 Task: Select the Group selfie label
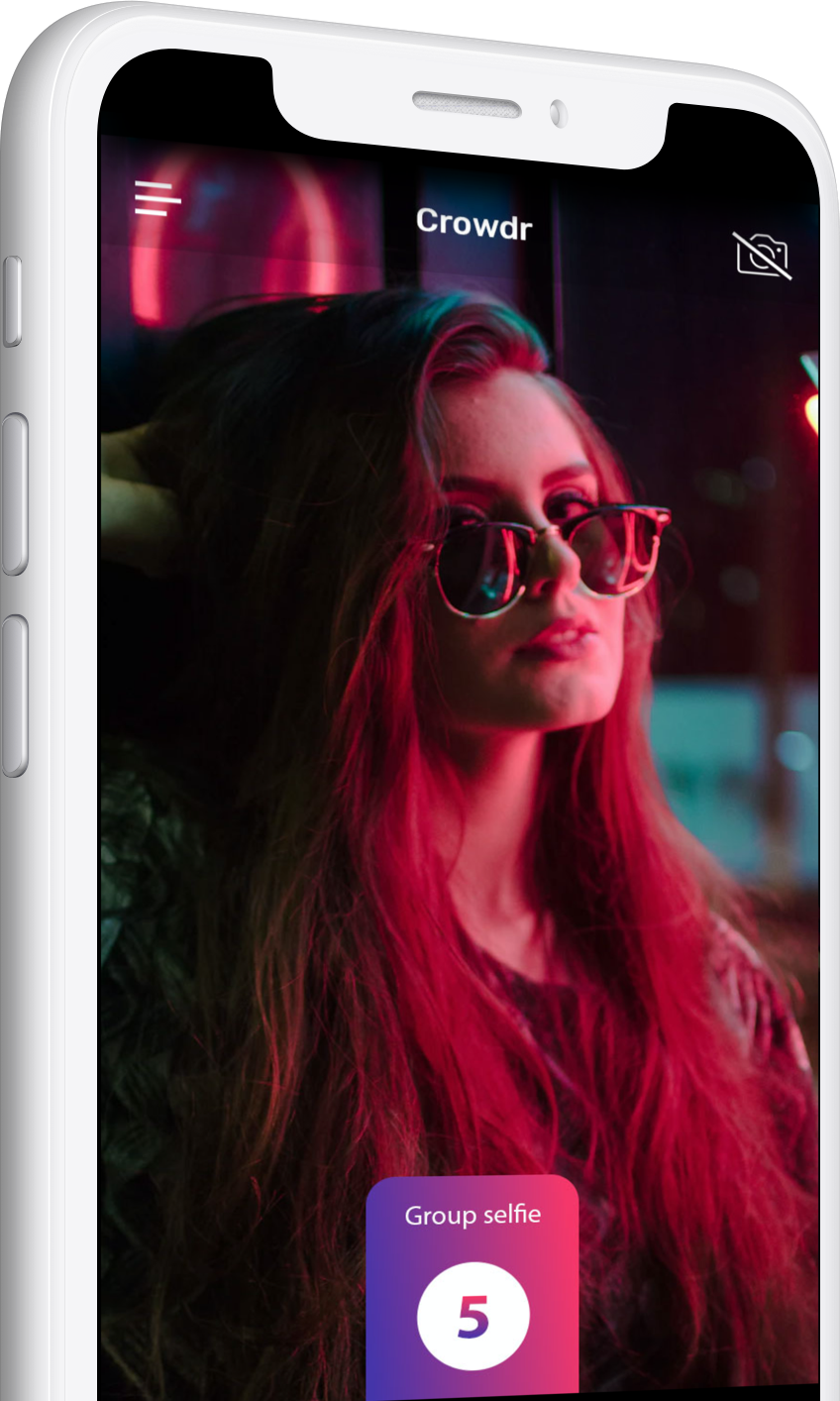coord(472,1215)
